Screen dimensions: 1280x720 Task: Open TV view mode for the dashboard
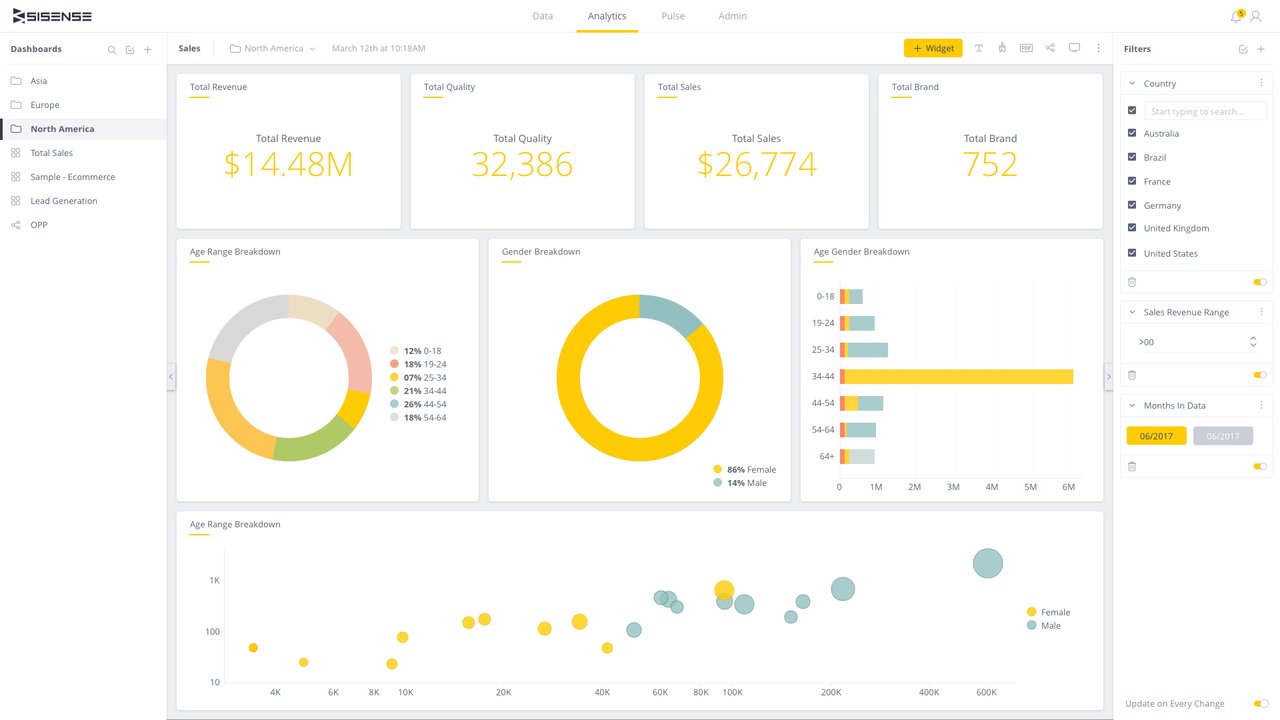(x=1075, y=48)
